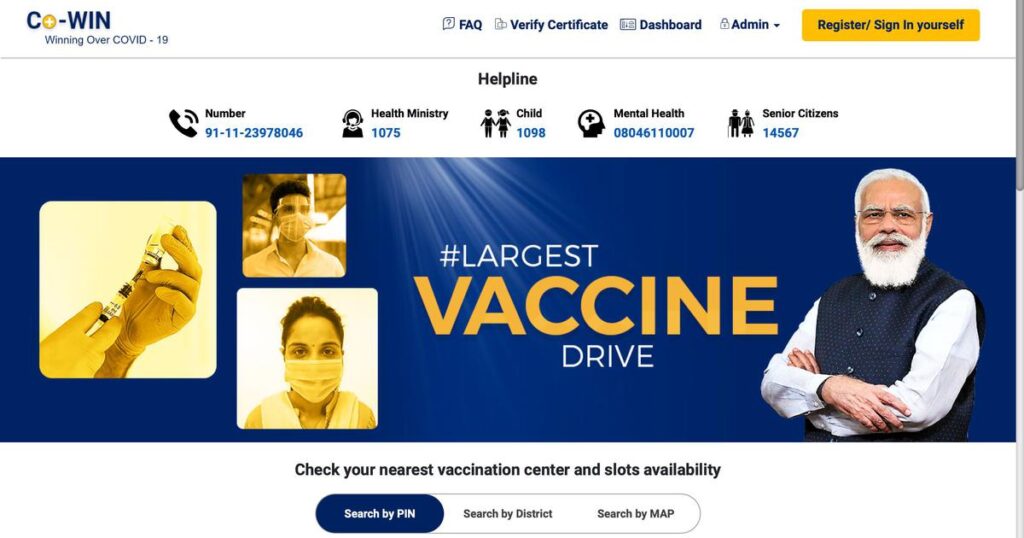Click the Senior Citizens icon
Viewport: 1024px width, 538px height.
pos(741,123)
